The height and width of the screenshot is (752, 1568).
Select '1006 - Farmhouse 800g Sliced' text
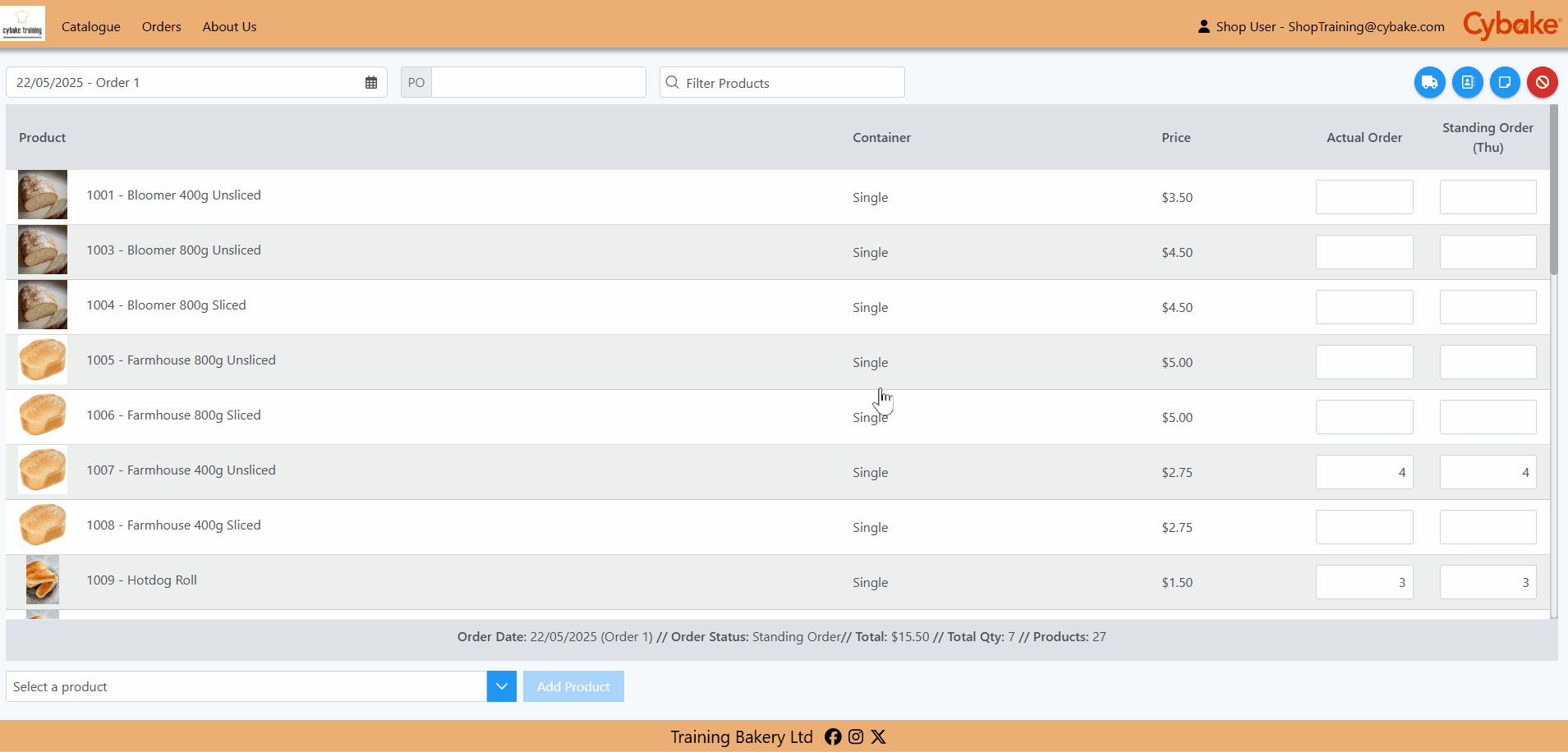[174, 415]
